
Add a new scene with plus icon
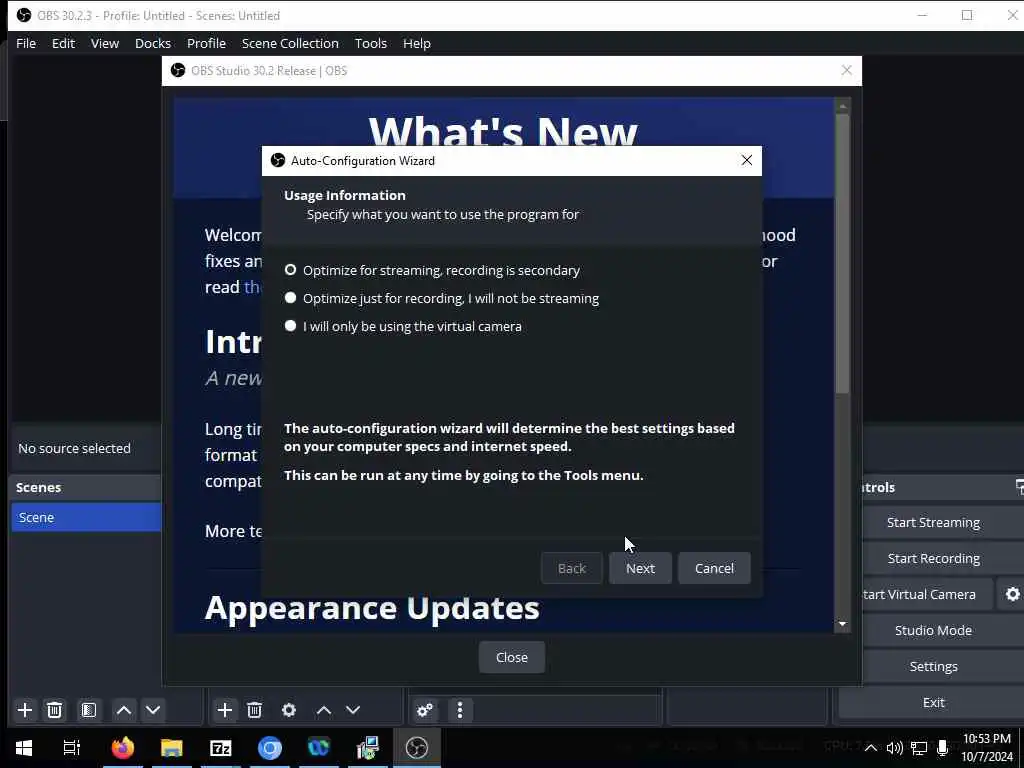point(25,710)
